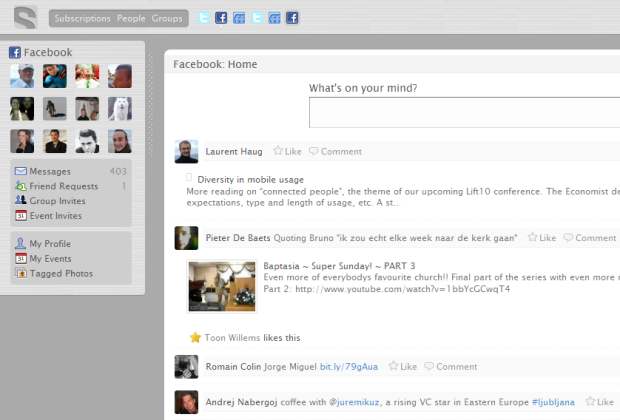Viewport: 620px width, 420px height.
Task: Open the leftmost Twitter account icon
Action: click(x=203, y=18)
